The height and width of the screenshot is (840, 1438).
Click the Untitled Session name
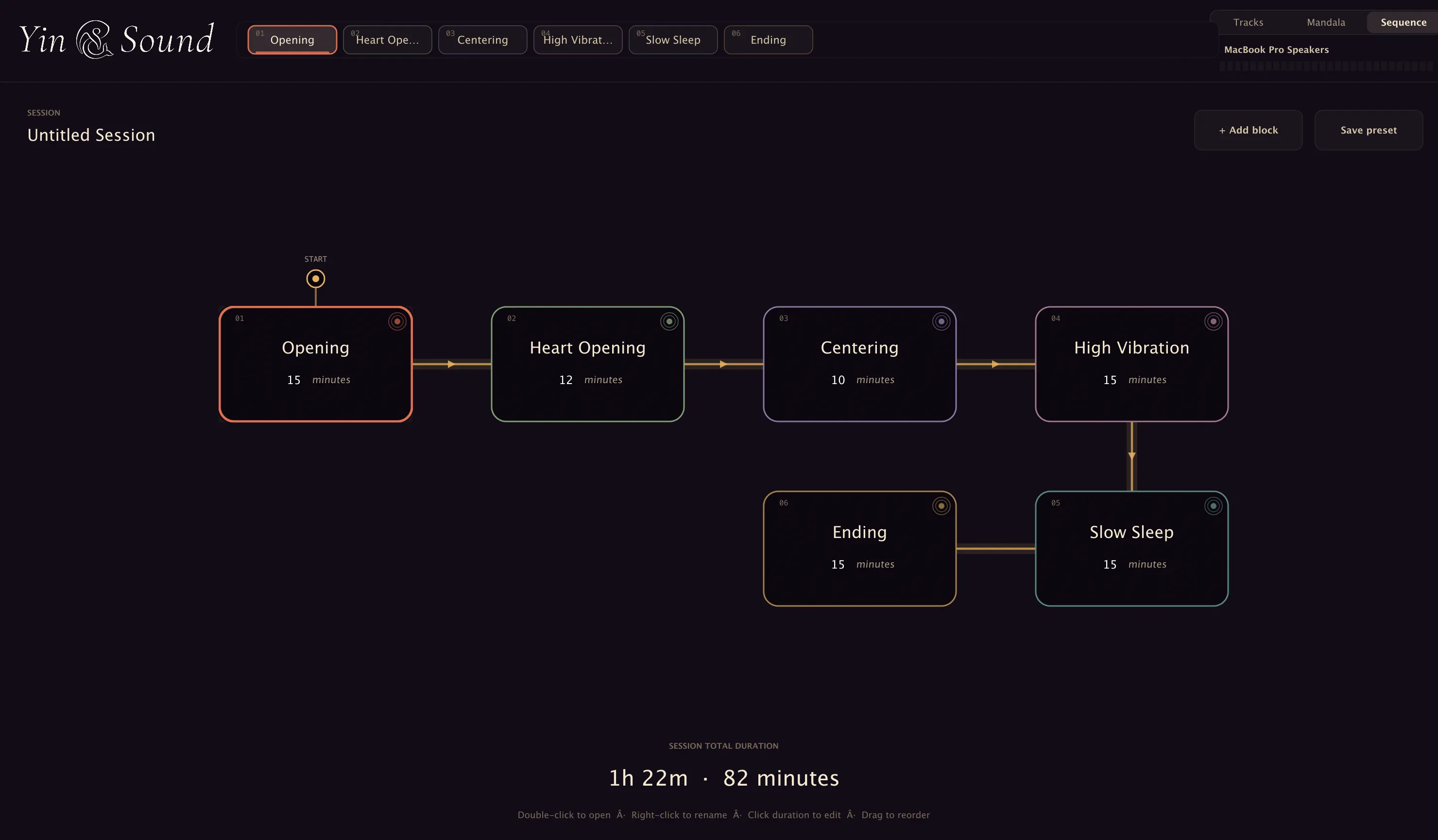click(x=91, y=135)
